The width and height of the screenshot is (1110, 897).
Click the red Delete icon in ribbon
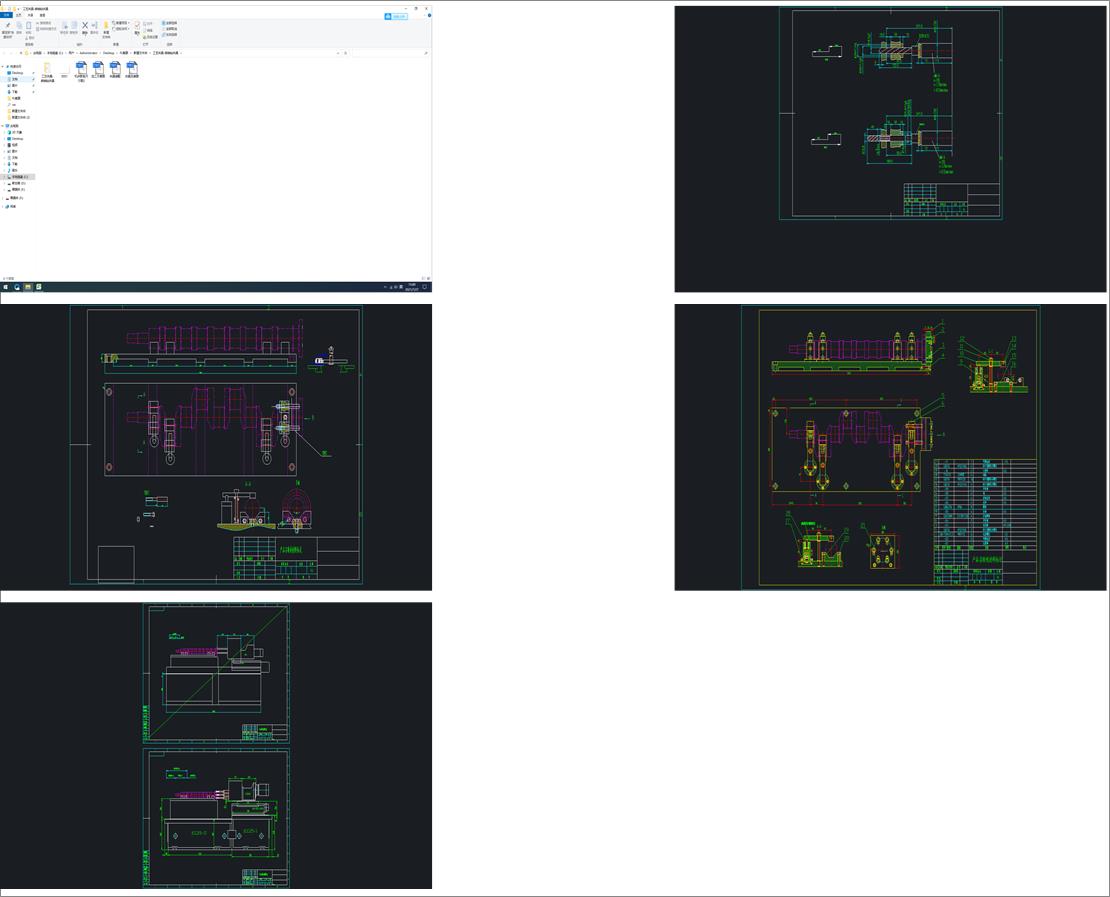point(85,27)
